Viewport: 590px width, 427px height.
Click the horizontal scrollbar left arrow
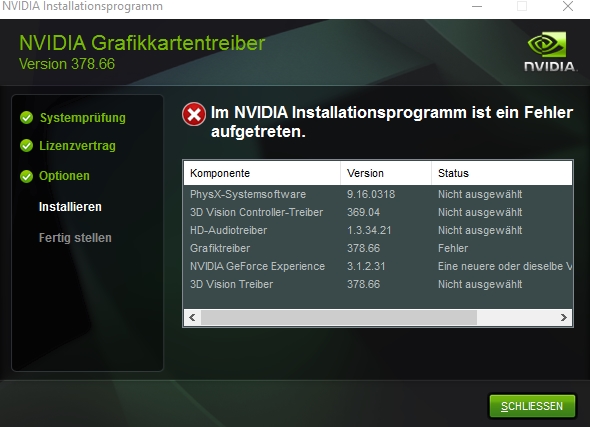coord(192,318)
